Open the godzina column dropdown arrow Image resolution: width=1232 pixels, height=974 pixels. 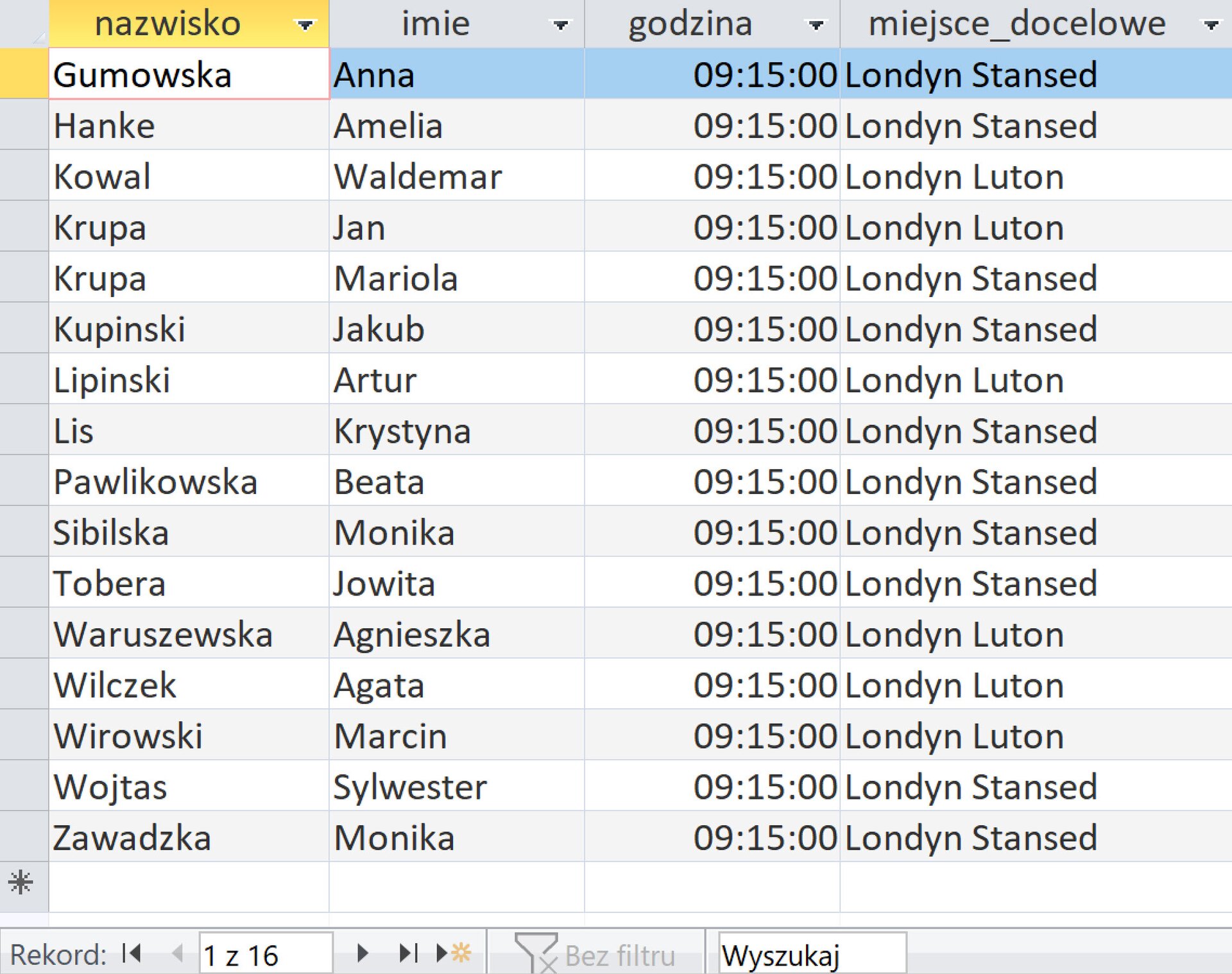click(x=816, y=25)
